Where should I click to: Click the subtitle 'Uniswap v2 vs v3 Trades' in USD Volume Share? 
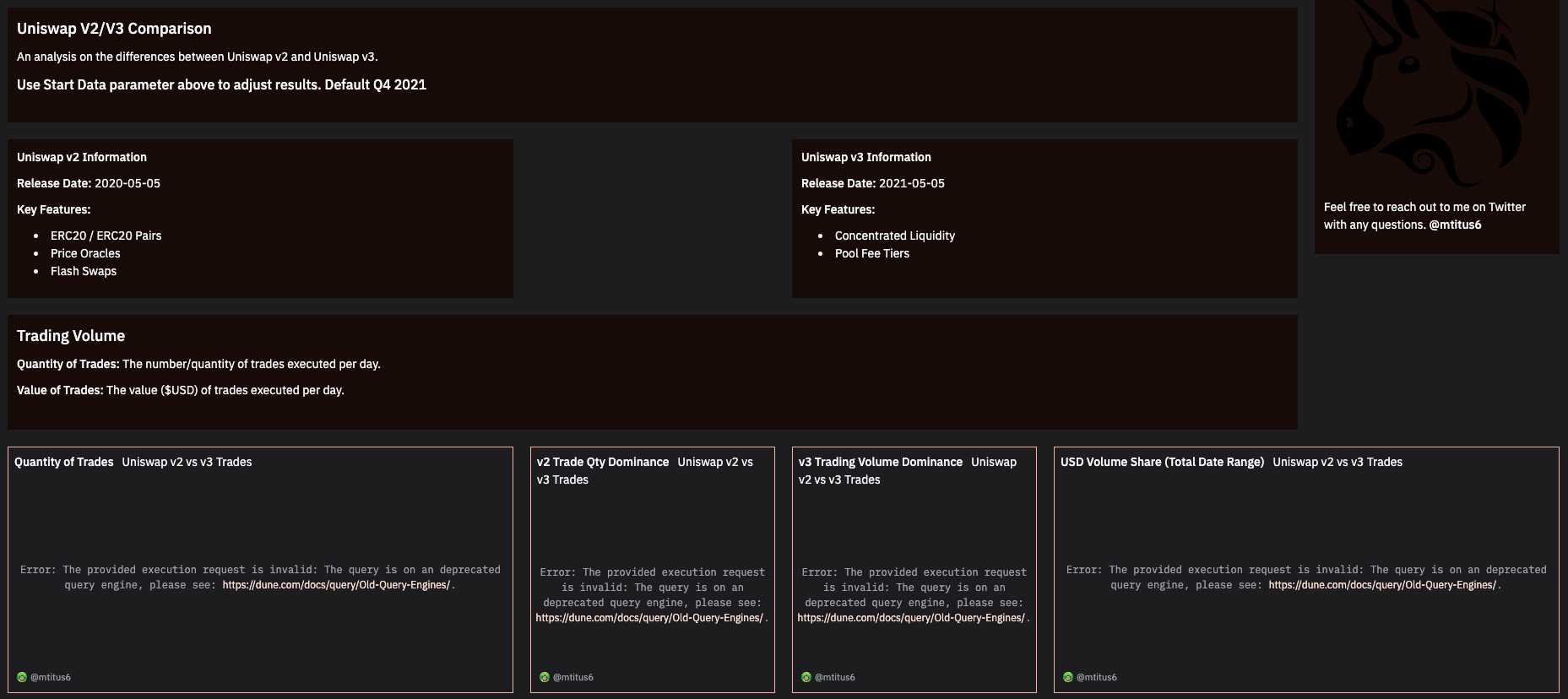[x=1337, y=462]
